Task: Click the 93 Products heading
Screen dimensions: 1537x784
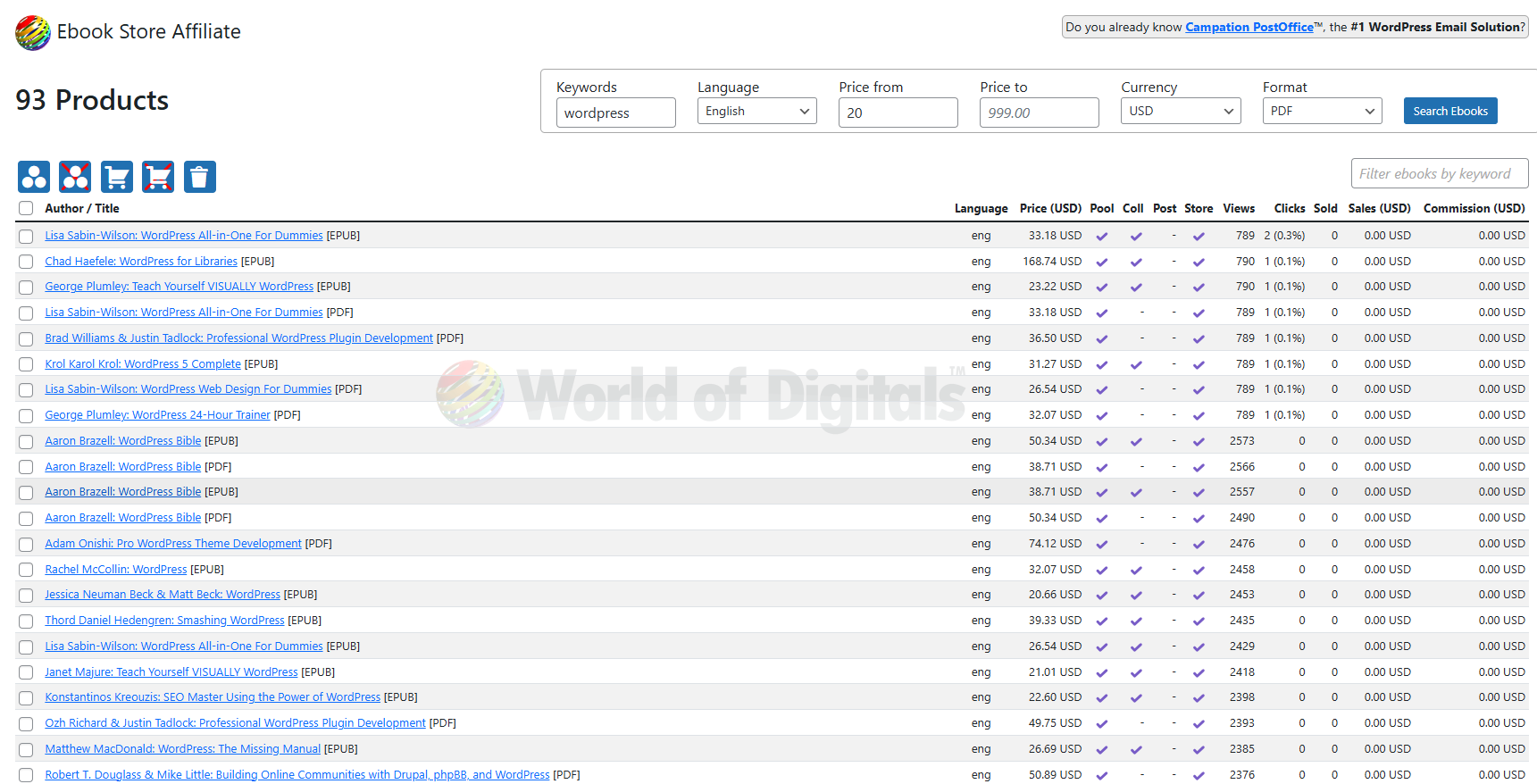Action: pyautogui.click(x=92, y=100)
